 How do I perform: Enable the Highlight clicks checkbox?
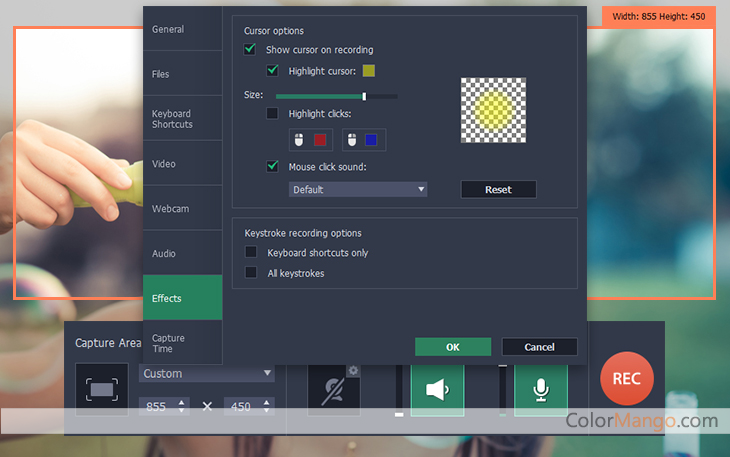coord(272,114)
